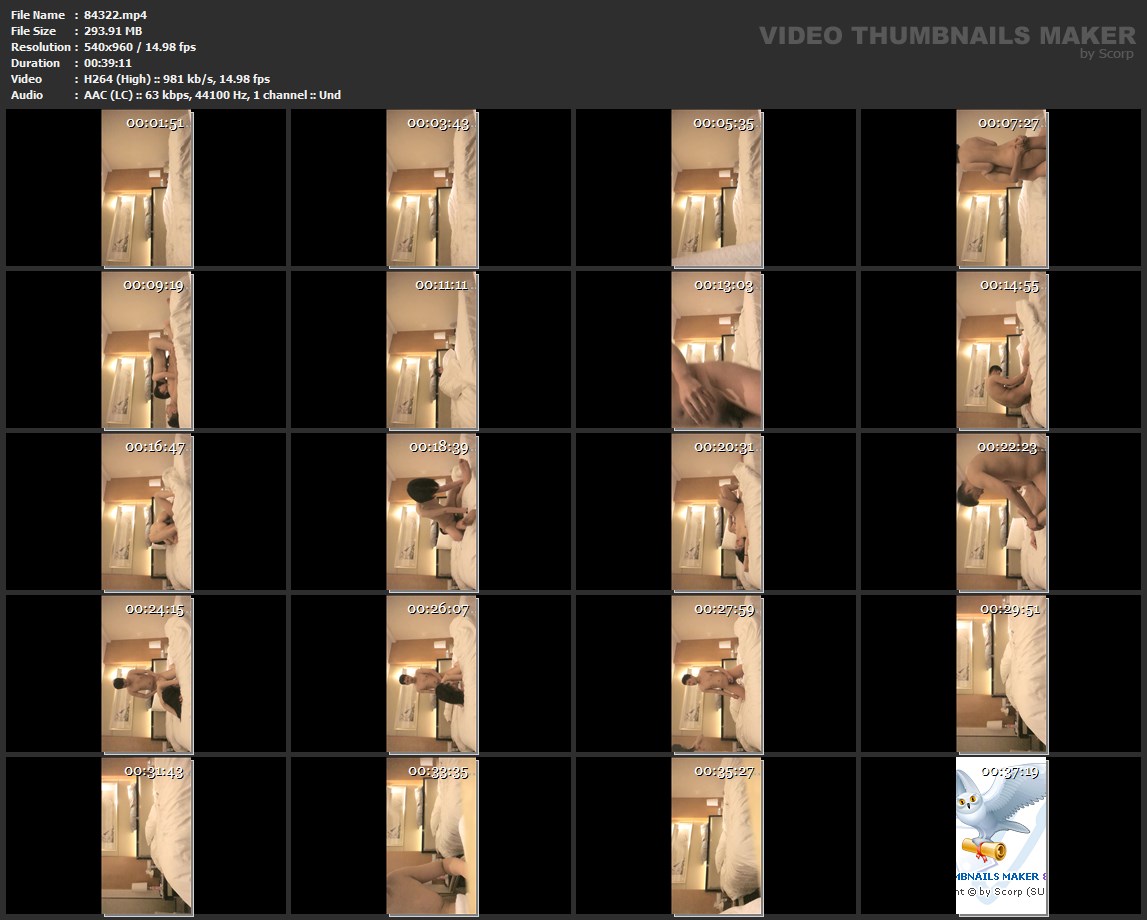Viewport: 1147px width, 920px height.
Task: Click the duration value 00:39:11
Action: 108,63
